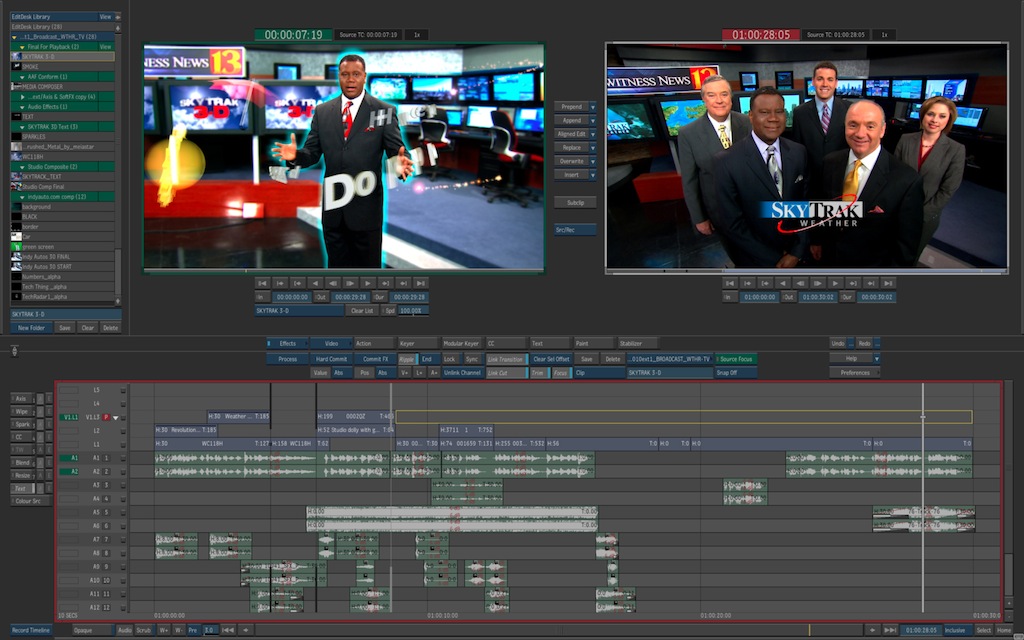Open Preferences
Screen dimensions: 1024x640
855,373
